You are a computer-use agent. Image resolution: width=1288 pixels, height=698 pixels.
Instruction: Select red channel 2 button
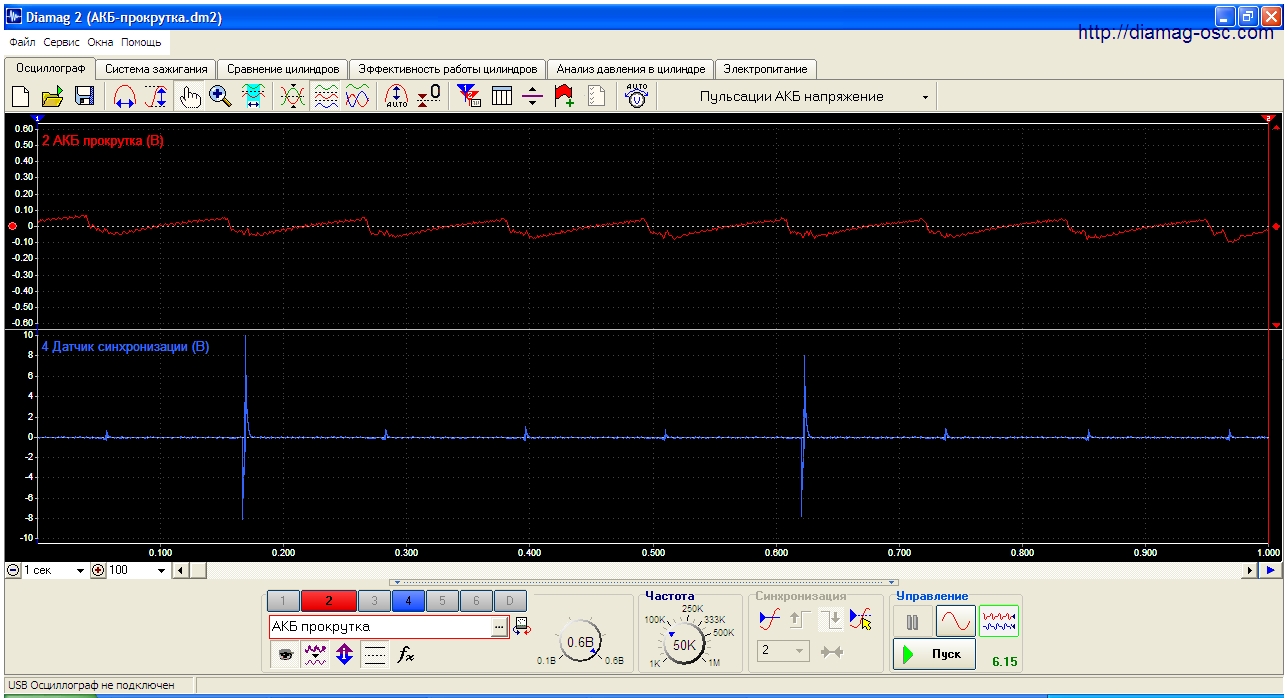[x=329, y=601]
